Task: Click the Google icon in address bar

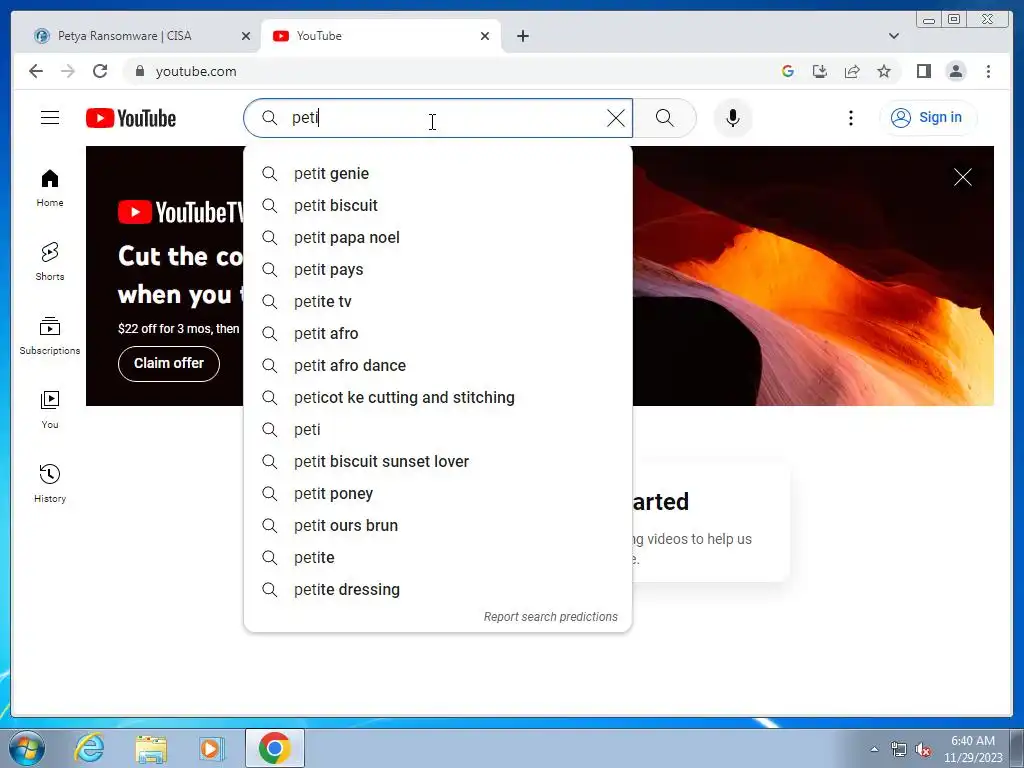Action: click(x=788, y=71)
